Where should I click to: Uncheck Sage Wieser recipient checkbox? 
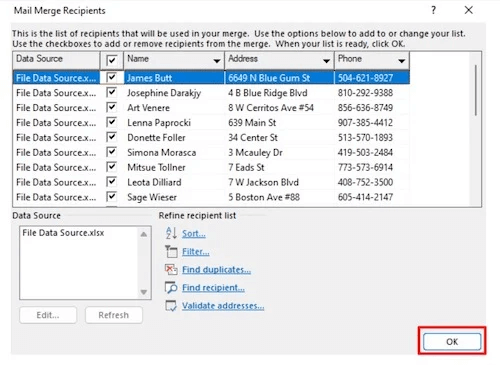tap(111, 197)
